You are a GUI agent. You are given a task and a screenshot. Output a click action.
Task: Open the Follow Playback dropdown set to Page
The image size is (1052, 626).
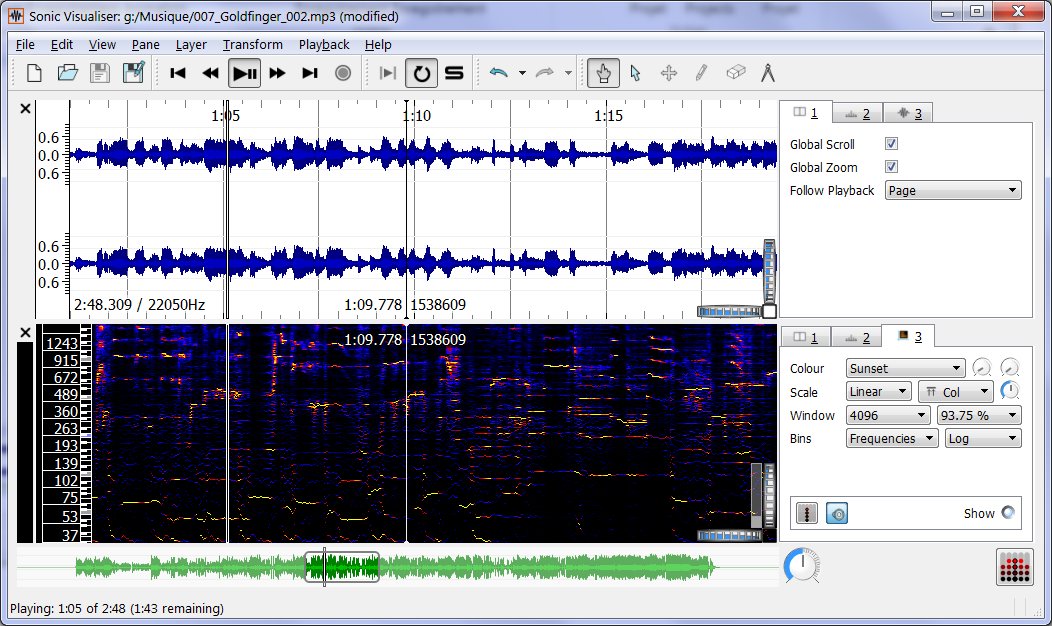[x=953, y=191]
